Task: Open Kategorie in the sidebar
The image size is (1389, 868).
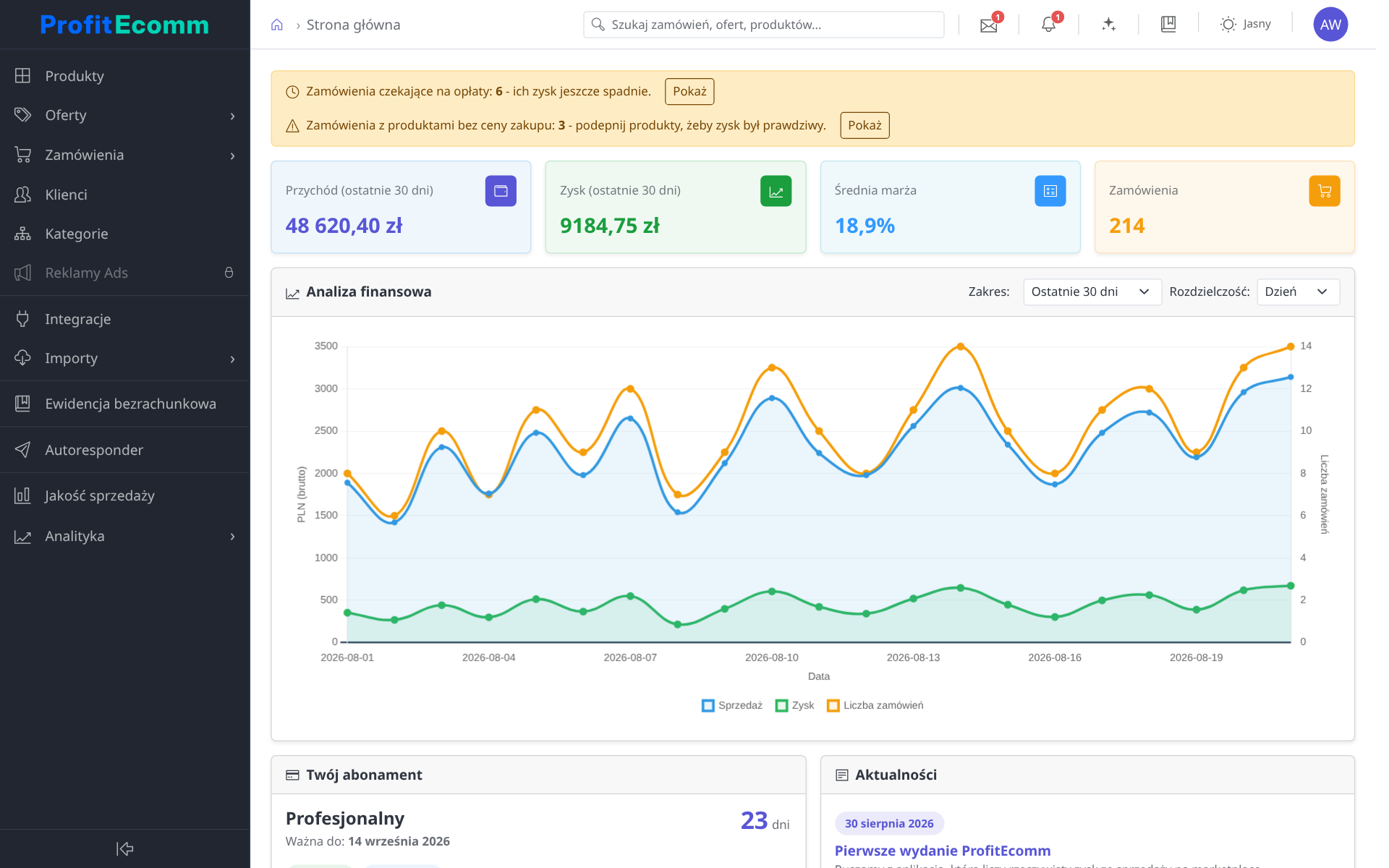Action: pyautogui.click(x=124, y=234)
